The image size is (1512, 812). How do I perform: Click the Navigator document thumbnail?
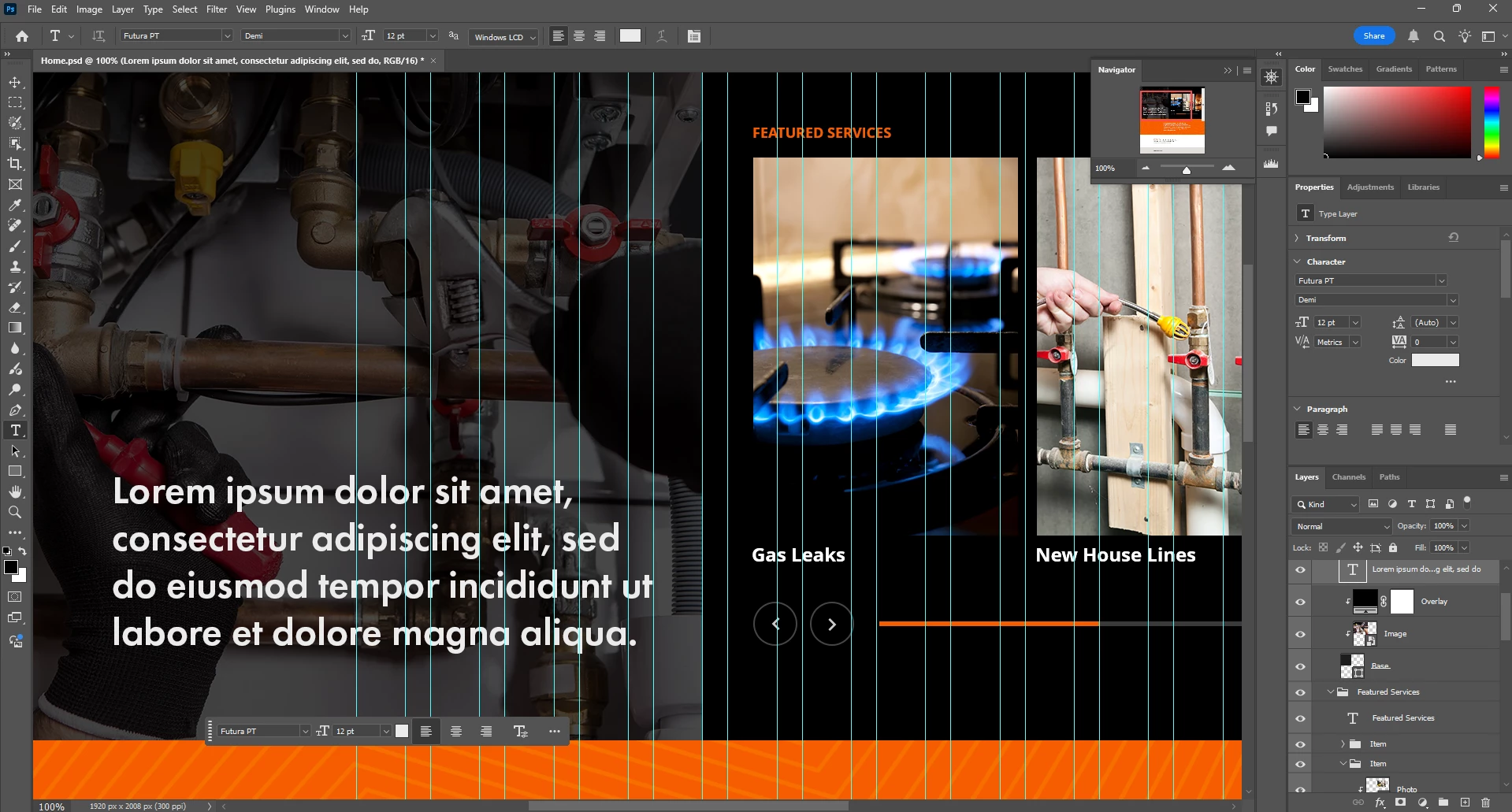(1172, 120)
